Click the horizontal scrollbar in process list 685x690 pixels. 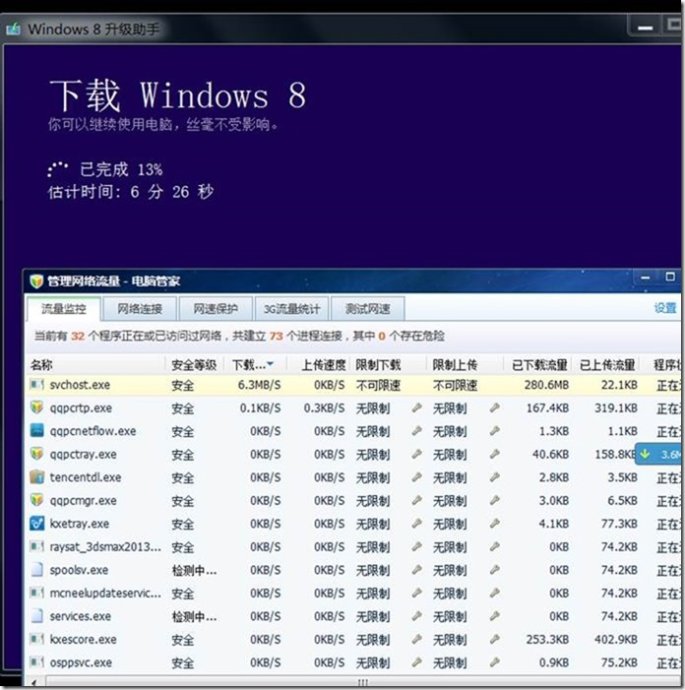tap(362, 682)
